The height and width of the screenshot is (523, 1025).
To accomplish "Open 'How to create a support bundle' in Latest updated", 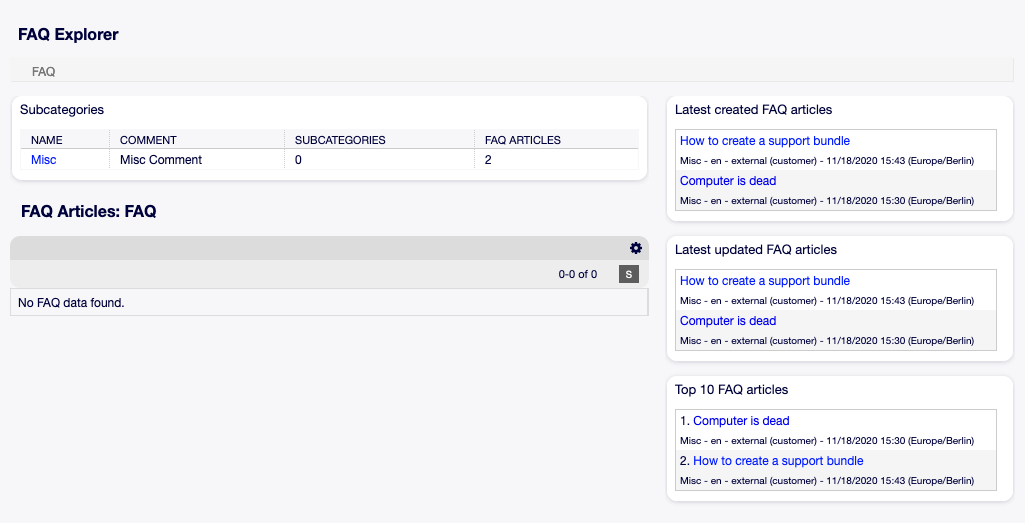I will 764,281.
